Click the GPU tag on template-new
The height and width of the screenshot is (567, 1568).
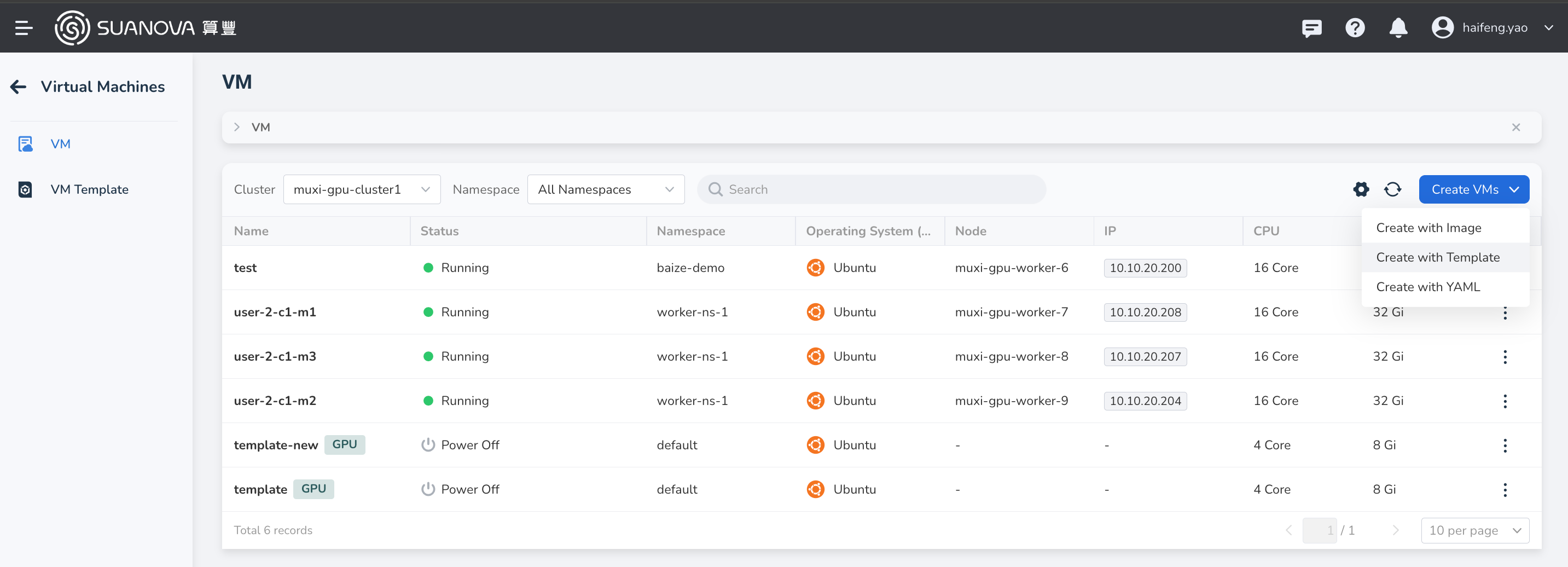[345, 444]
